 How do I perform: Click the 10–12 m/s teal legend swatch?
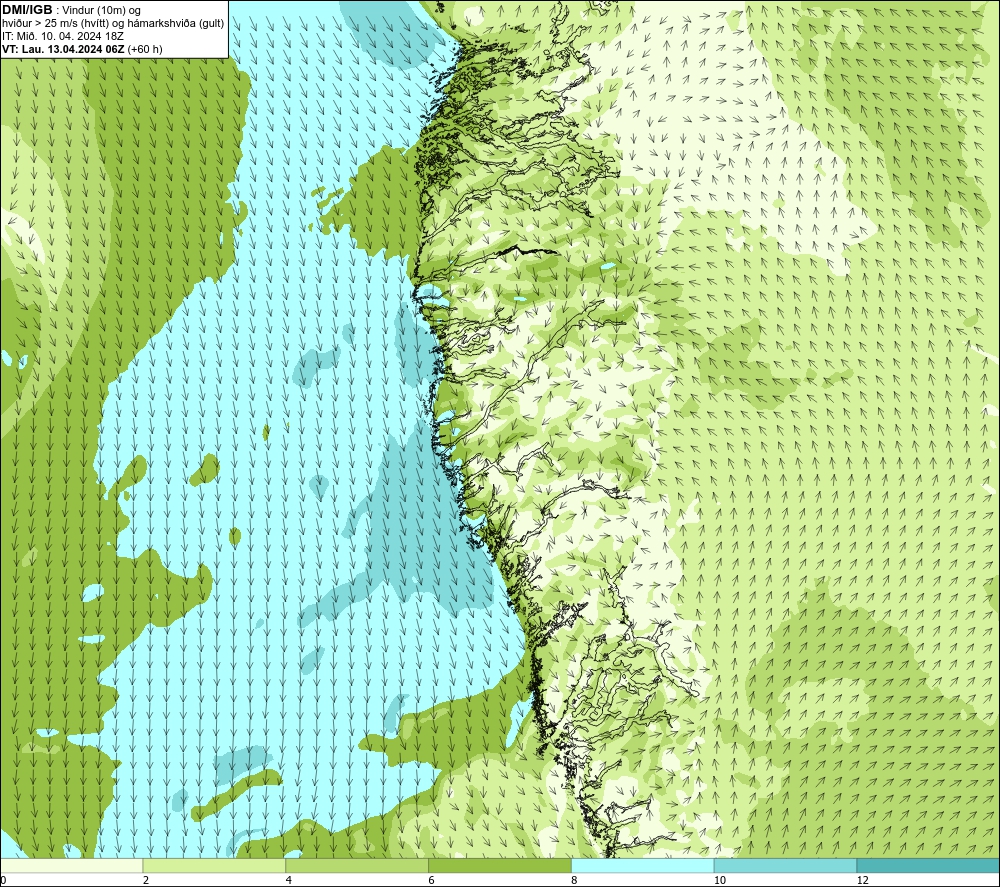(x=786, y=865)
